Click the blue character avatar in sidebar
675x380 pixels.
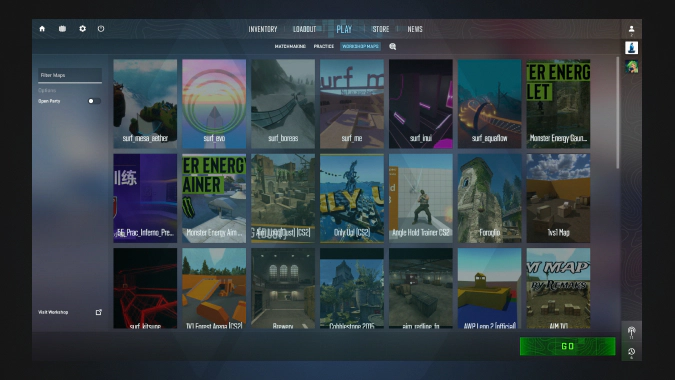pyautogui.click(x=632, y=48)
